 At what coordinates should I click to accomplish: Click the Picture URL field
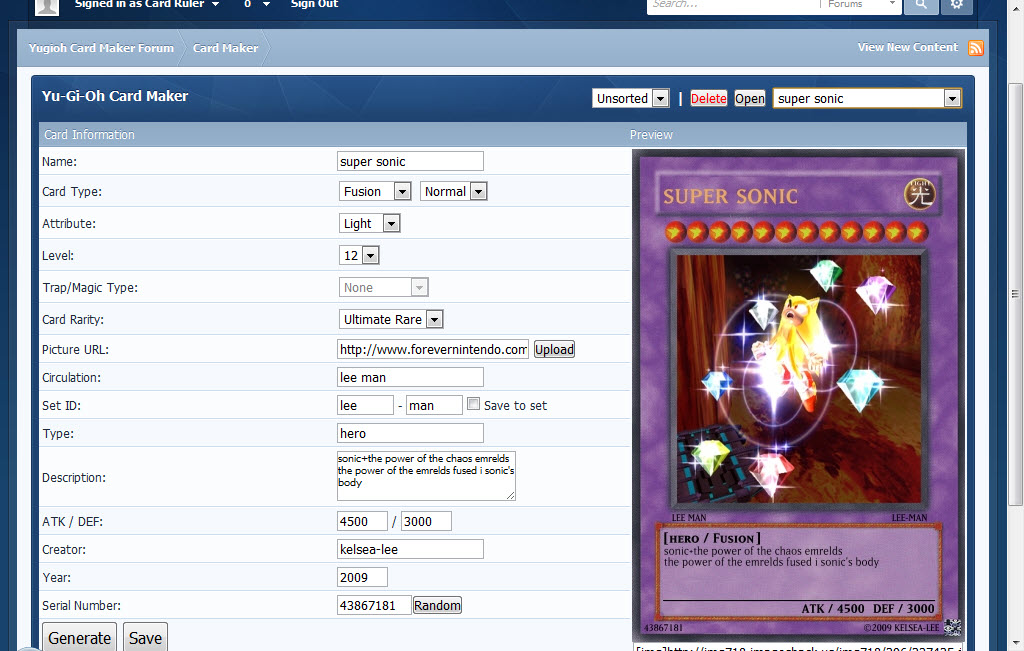[433, 349]
